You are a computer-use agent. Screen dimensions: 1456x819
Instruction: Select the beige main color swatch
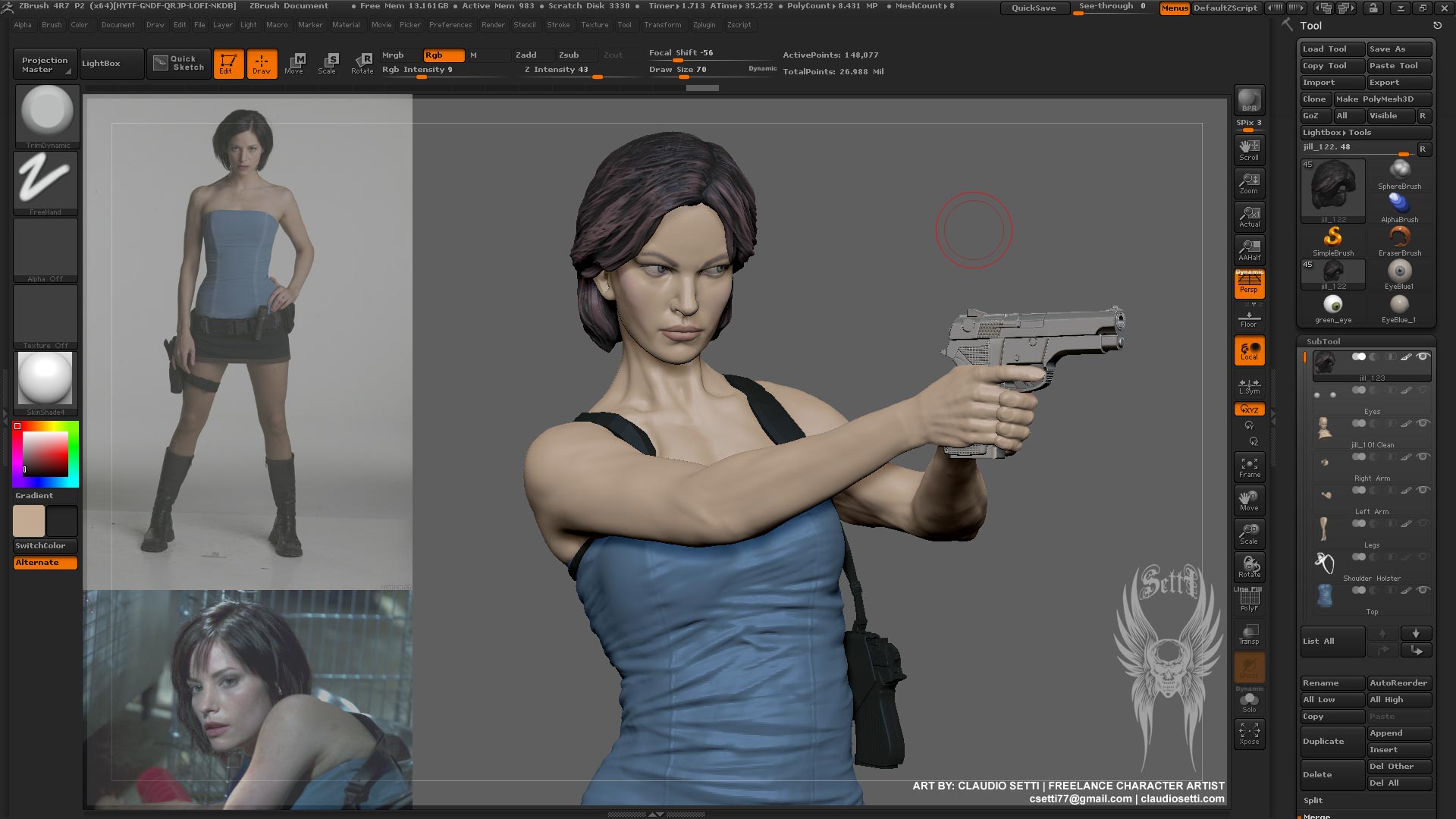pyautogui.click(x=29, y=522)
